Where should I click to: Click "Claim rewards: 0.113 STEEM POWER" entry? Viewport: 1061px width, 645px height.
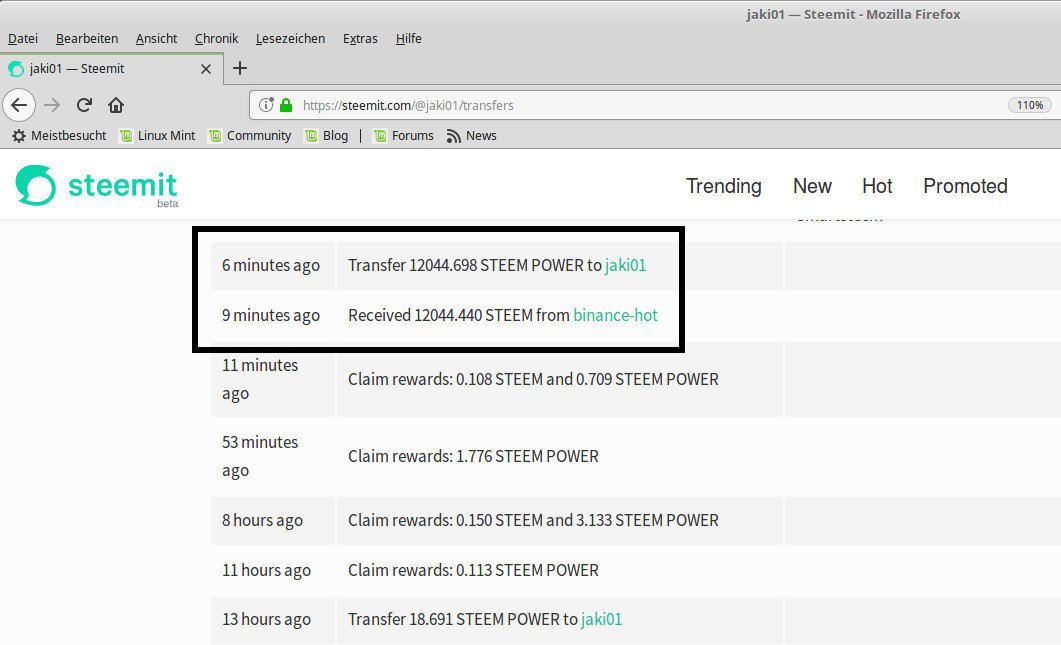click(x=473, y=571)
